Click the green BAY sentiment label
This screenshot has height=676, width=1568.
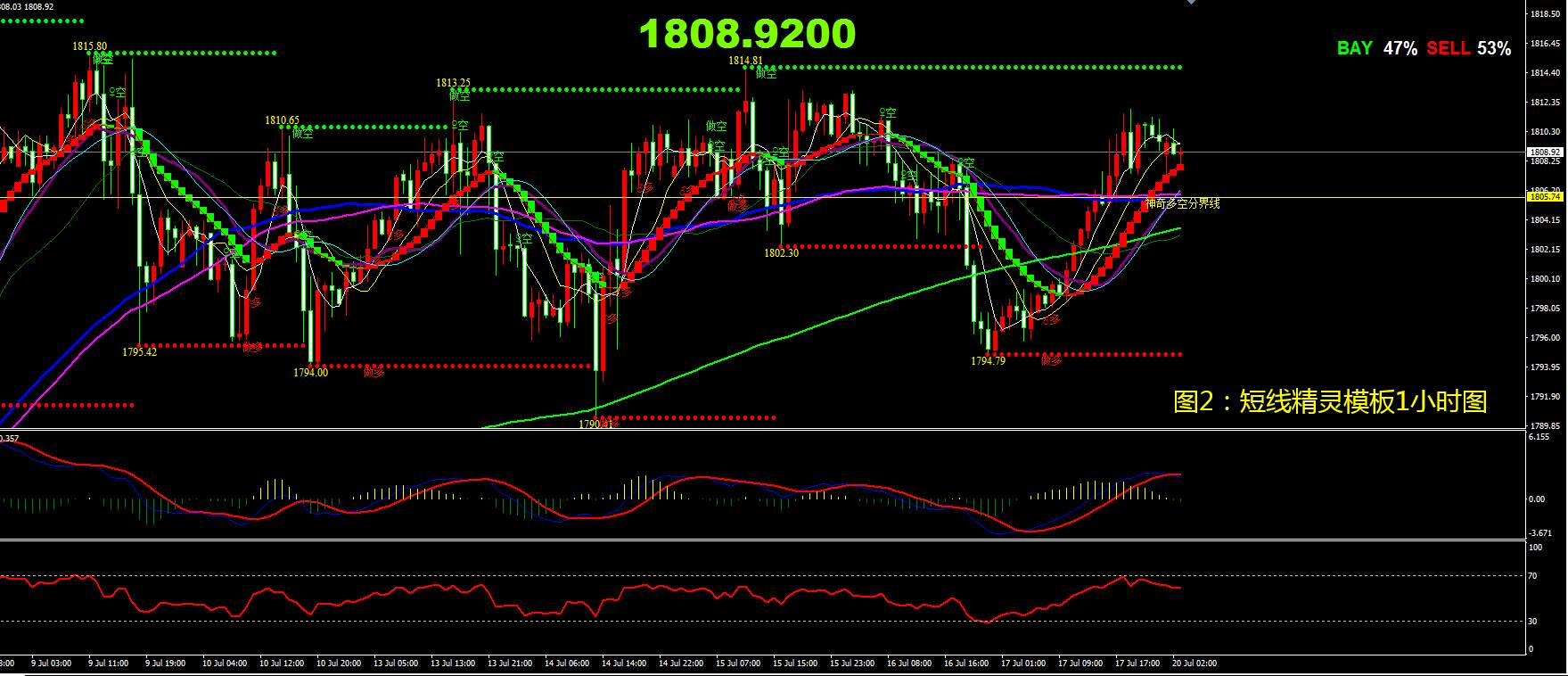tap(1355, 48)
